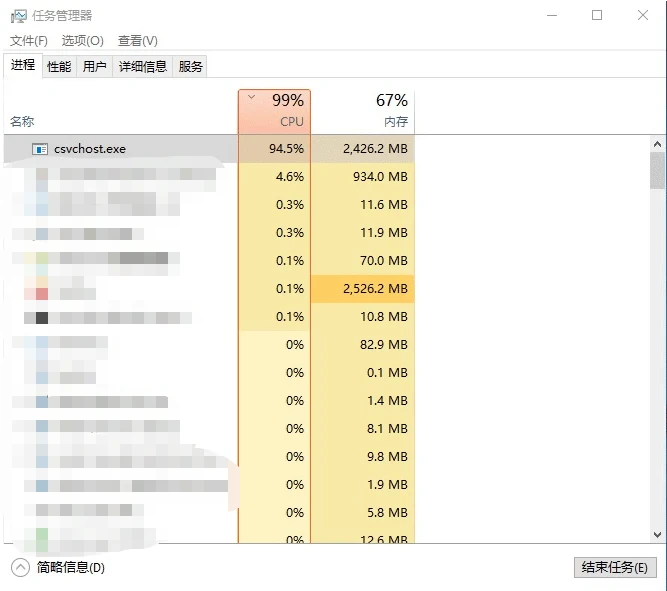The image size is (667, 591).
Task: Sort processes by the CPU column header
Action: [275, 111]
